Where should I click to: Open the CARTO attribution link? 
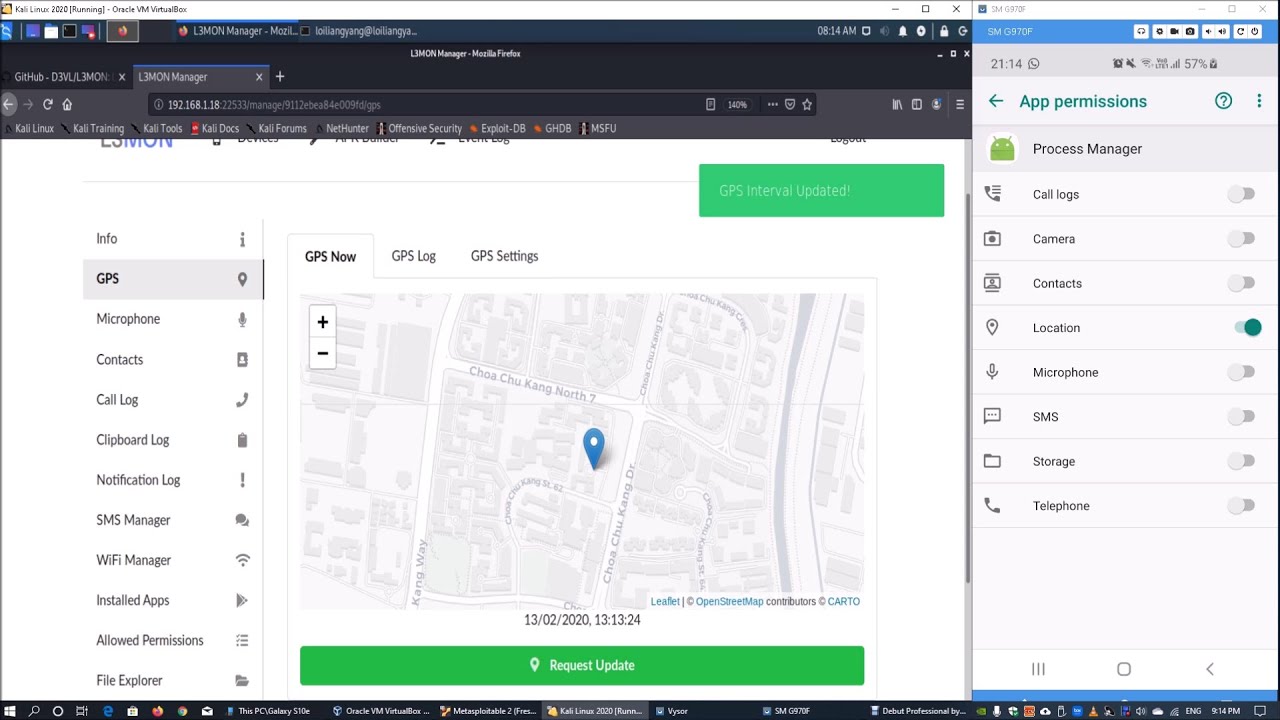843,602
